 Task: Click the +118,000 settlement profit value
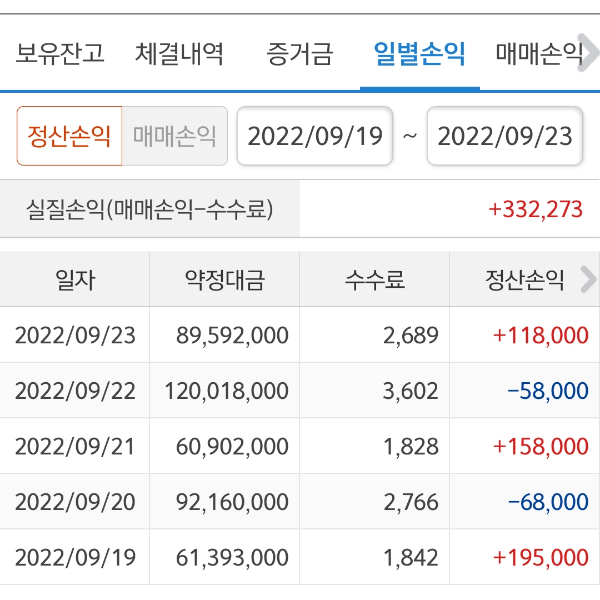[x=541, y=336]
